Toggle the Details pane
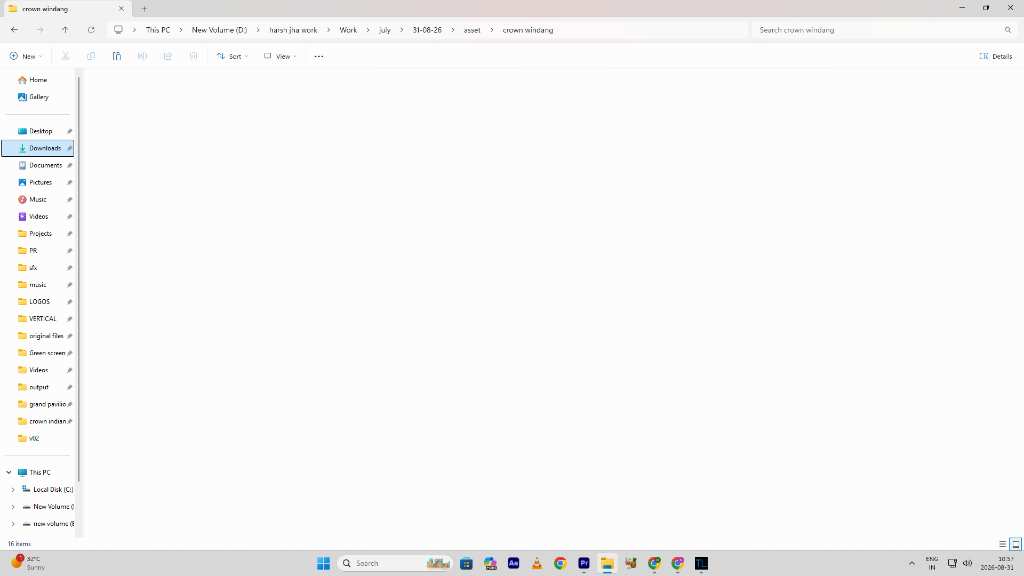Screen dimensions: 1024x576 (x=996, y=56)
